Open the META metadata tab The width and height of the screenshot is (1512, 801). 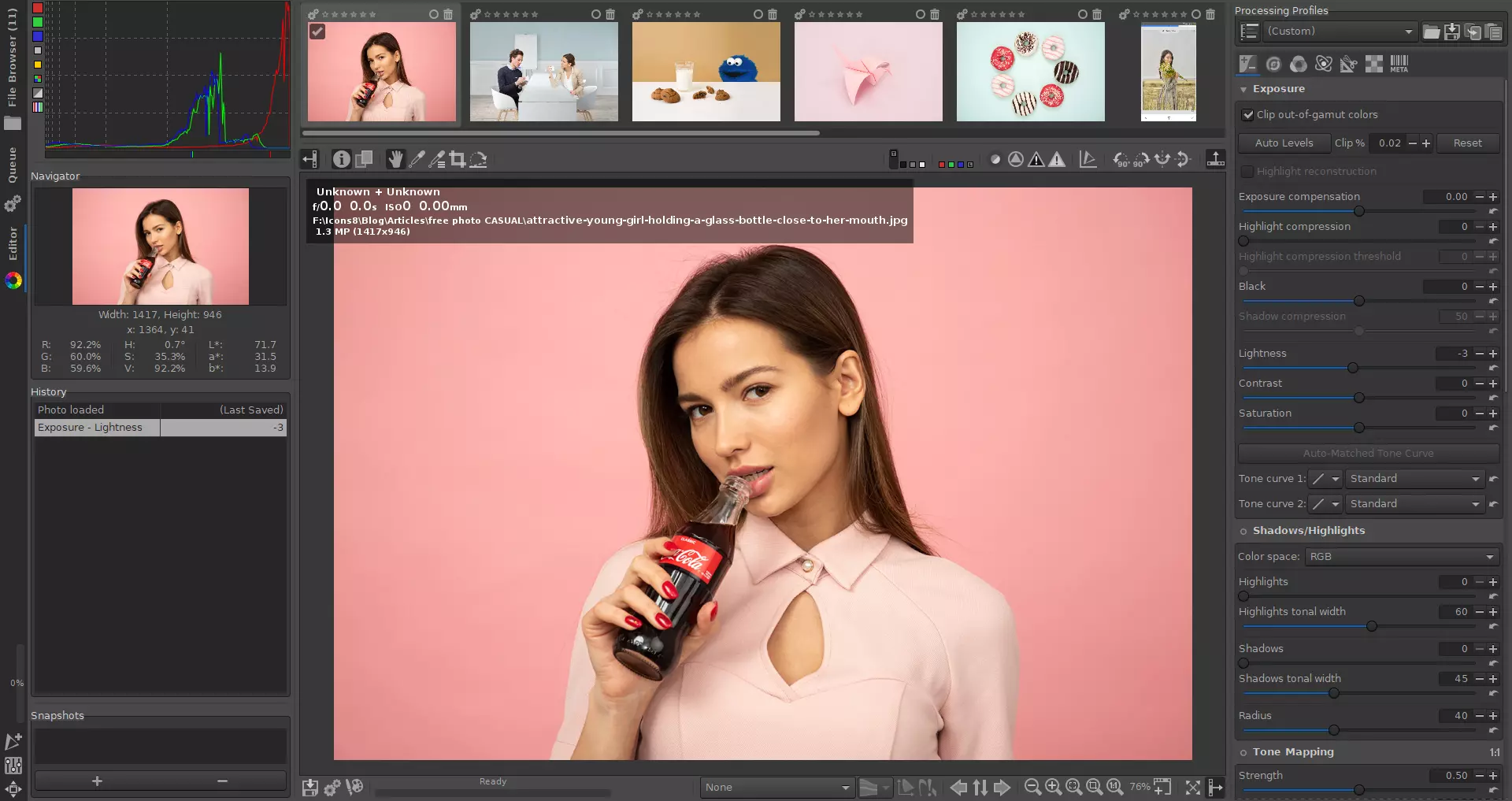tap(1399, 64)
